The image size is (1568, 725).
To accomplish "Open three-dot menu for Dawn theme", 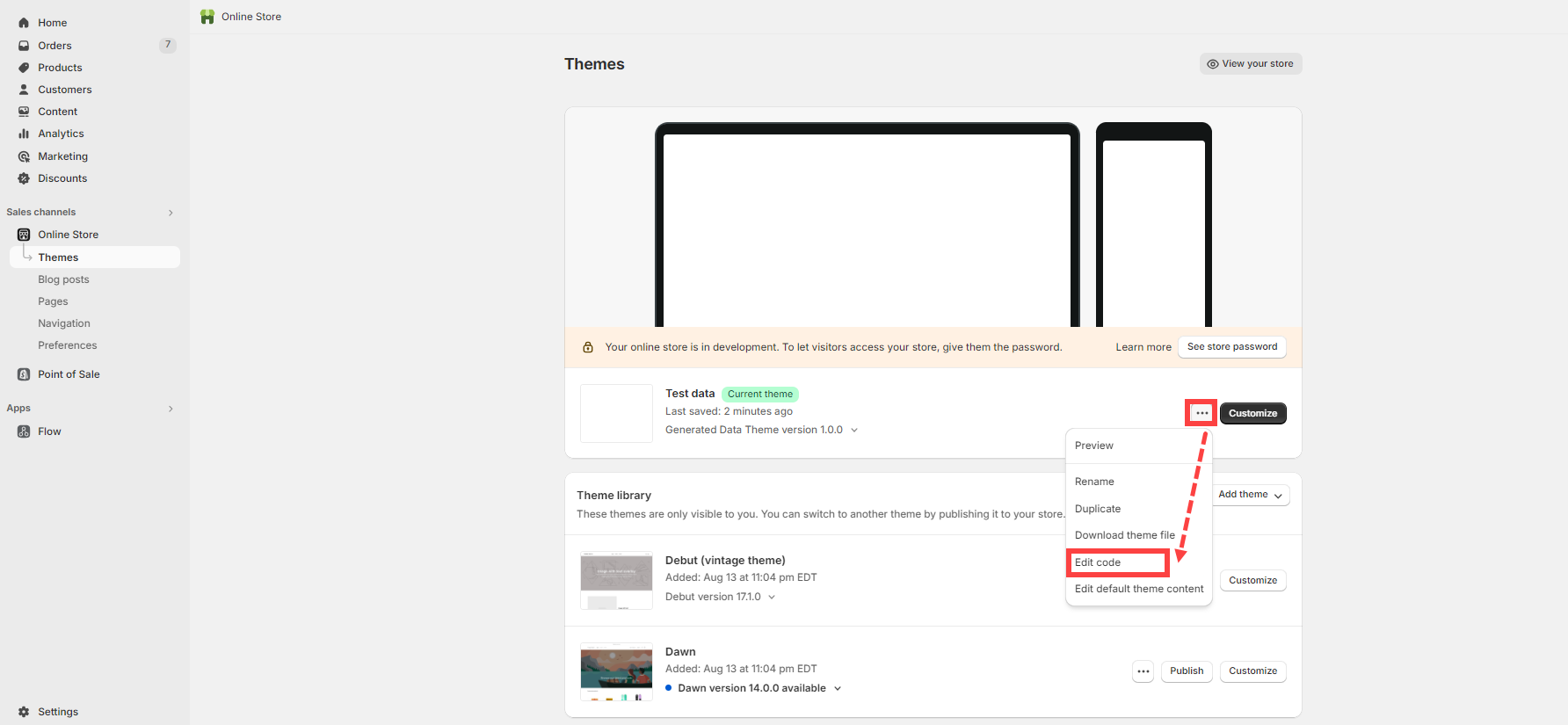I will (1143, 671).
